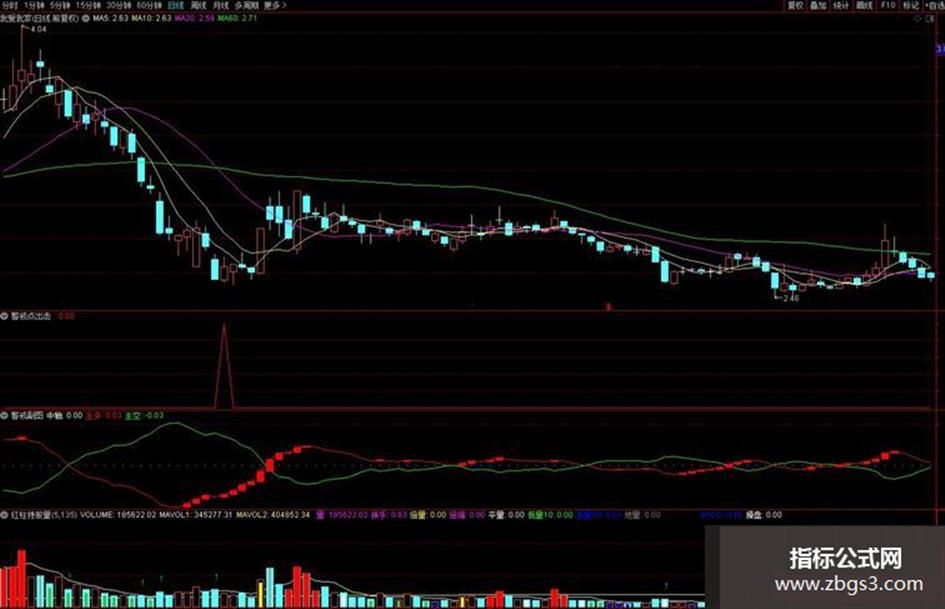This screenshot has width=945, height=609.
Task: Expand the 更多 more periods menu
Action: (275, 5)
